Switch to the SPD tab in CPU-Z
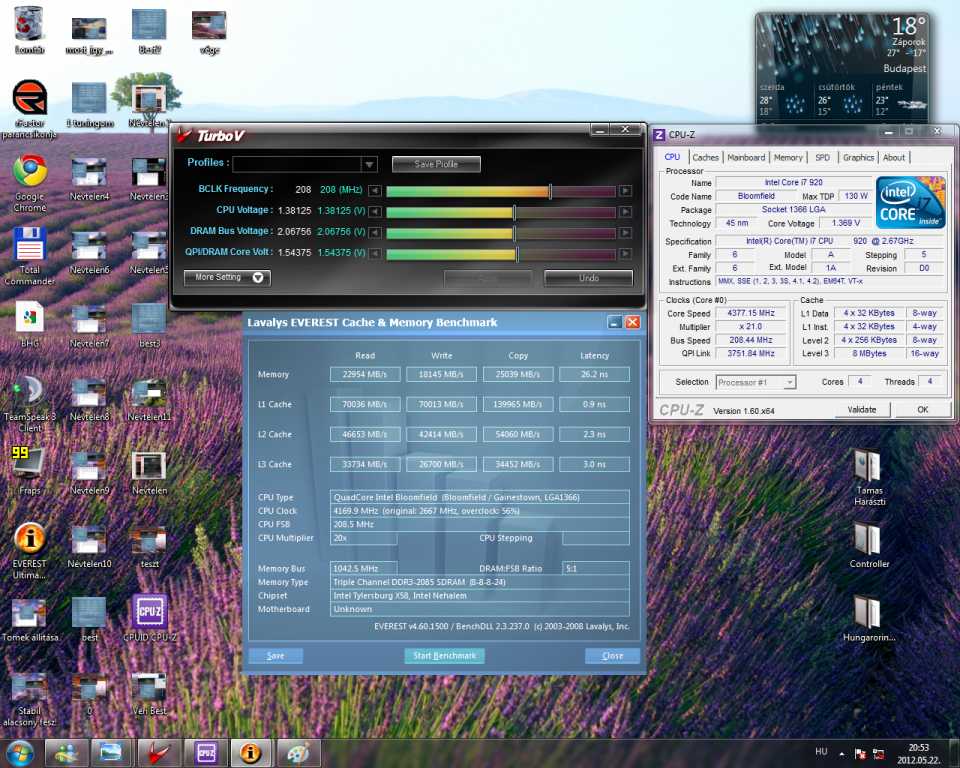This screenshot has height=768, width=960. (822, 157)
